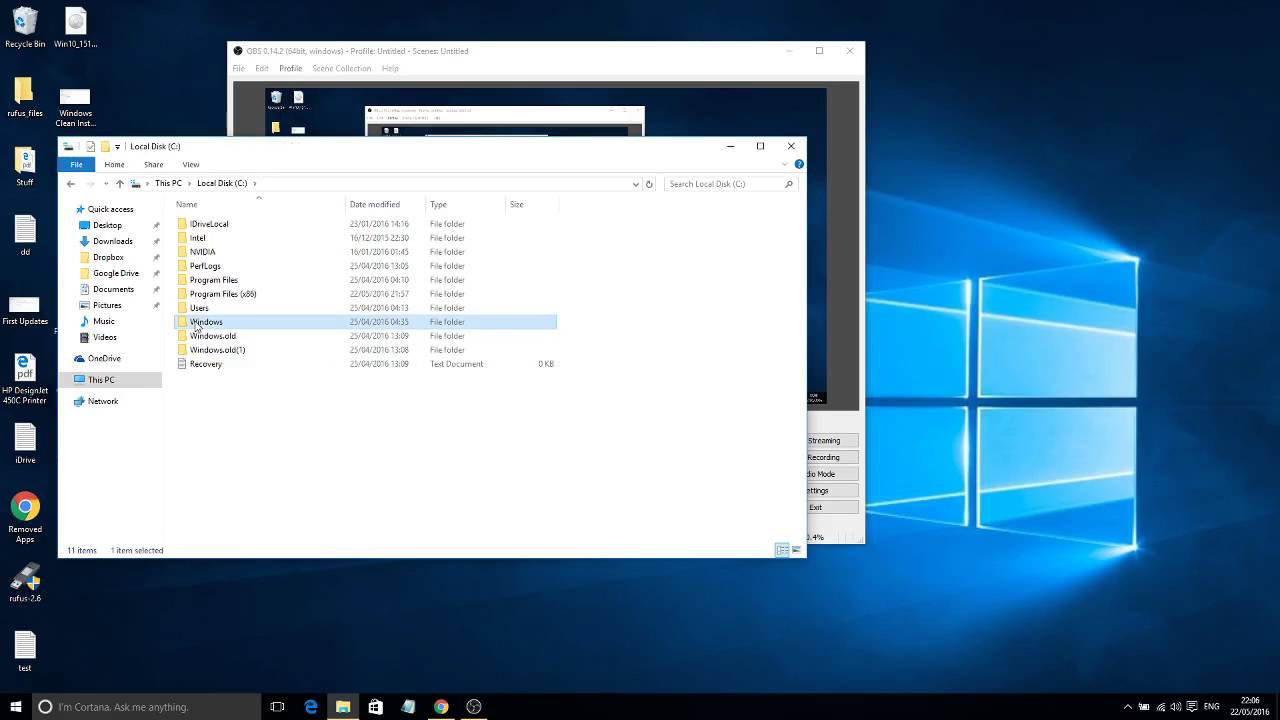Refresh the Local Disk (C:) folder view

point(649,184)
